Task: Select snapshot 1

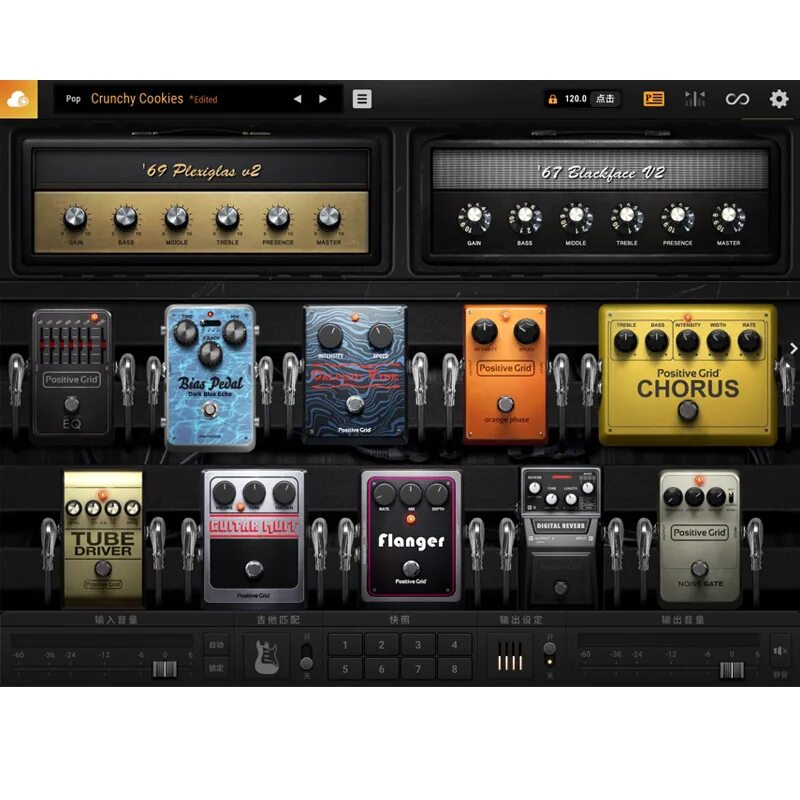Action: pyautogui.click(x=345, y=644)
